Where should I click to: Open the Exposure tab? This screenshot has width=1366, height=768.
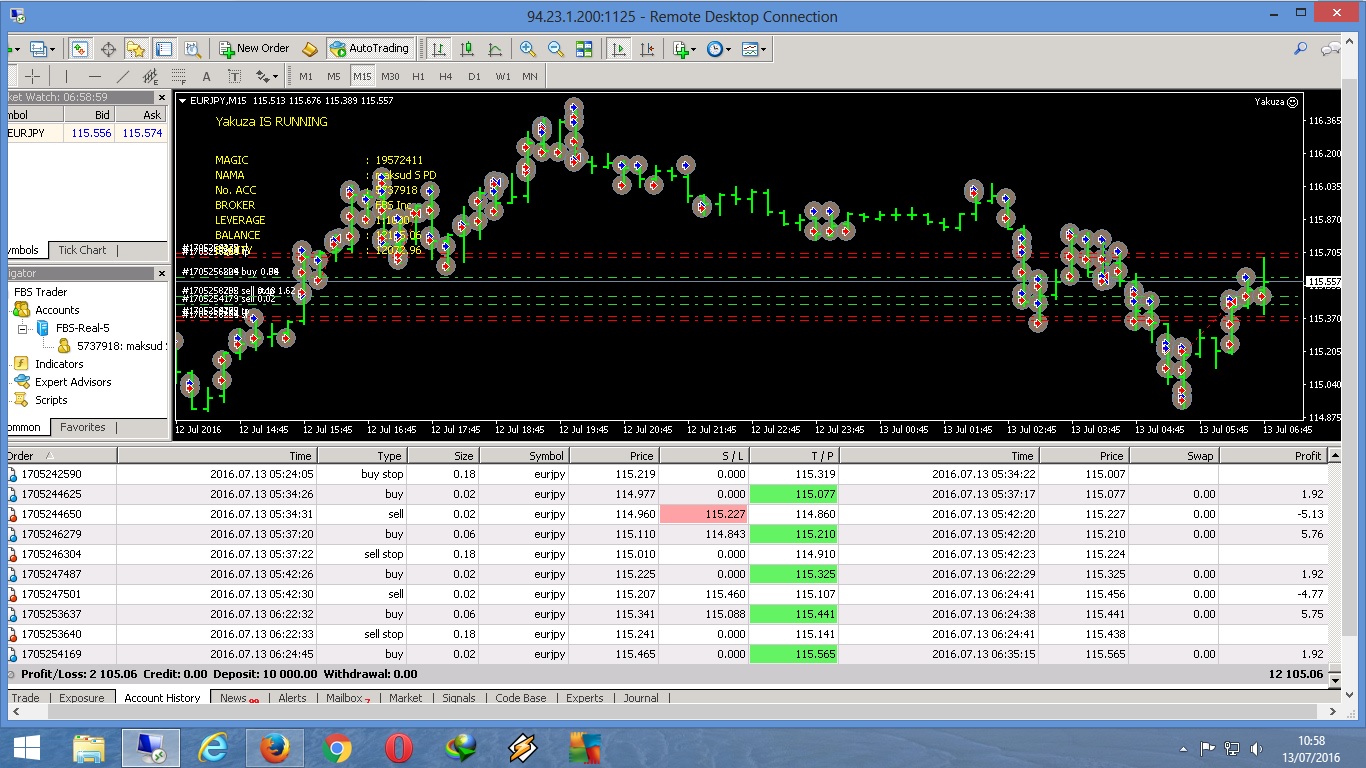[81, 698]
